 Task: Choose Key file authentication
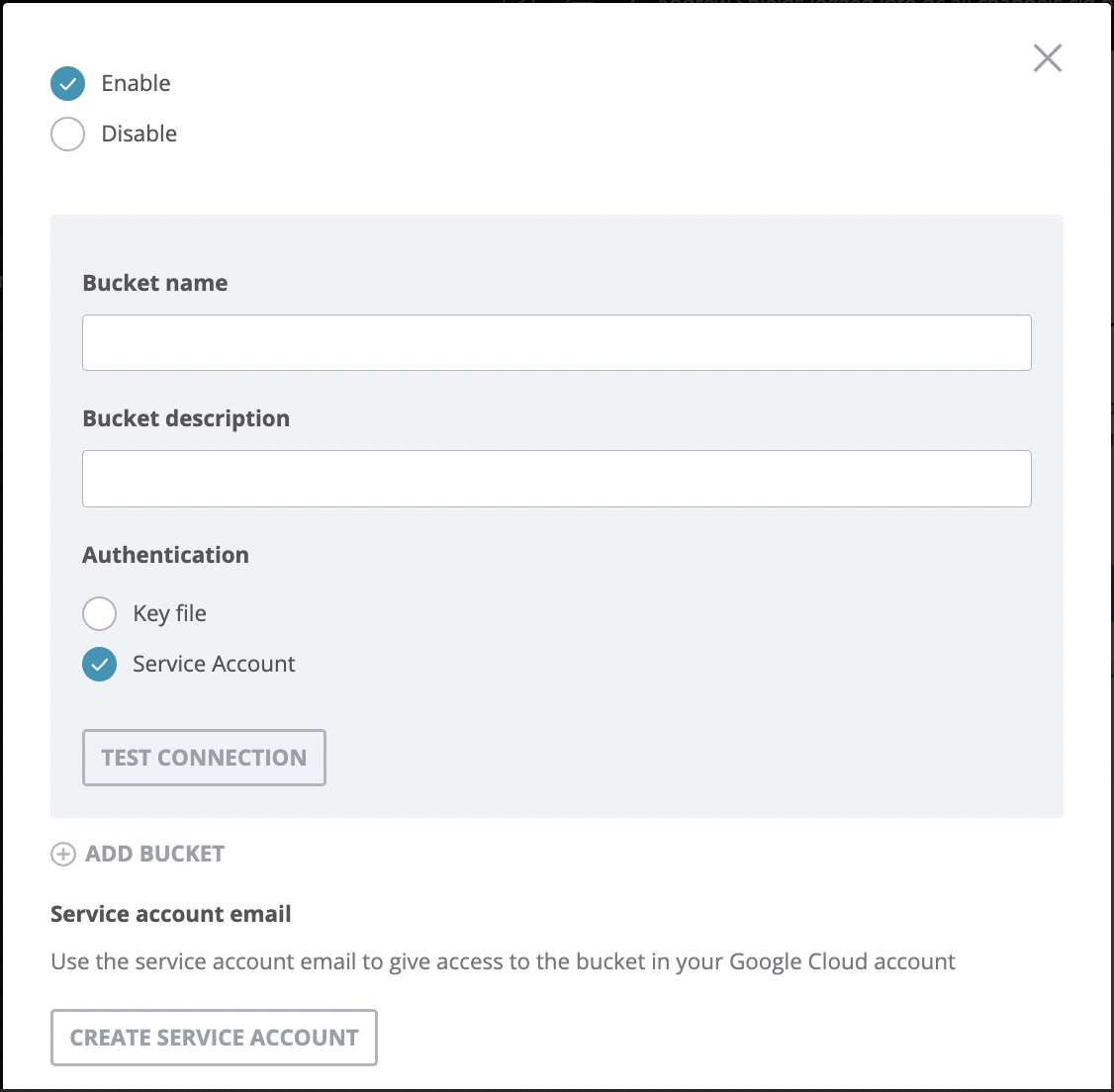click(100, 614)
